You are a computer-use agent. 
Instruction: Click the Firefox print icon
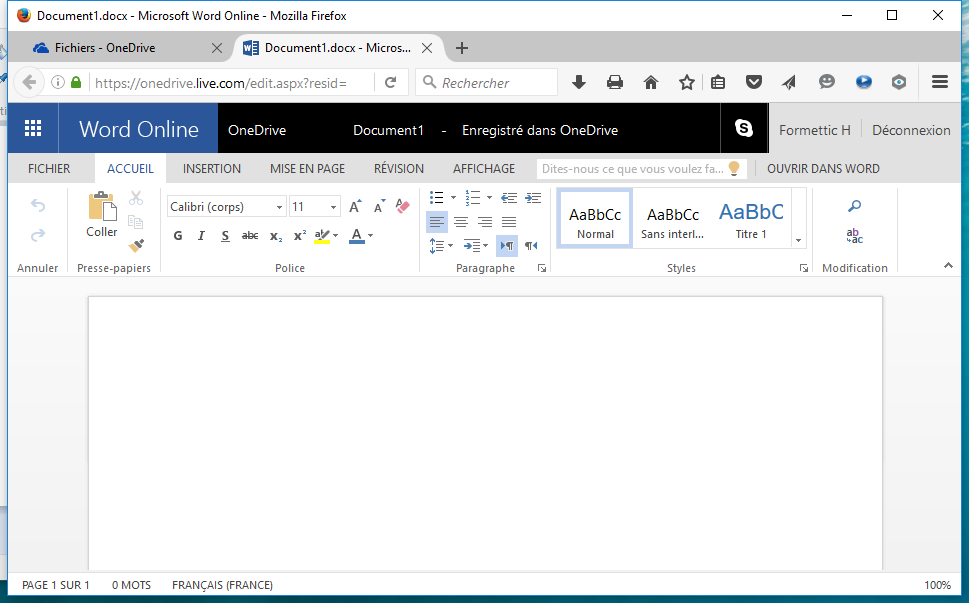tap(615, 82)
